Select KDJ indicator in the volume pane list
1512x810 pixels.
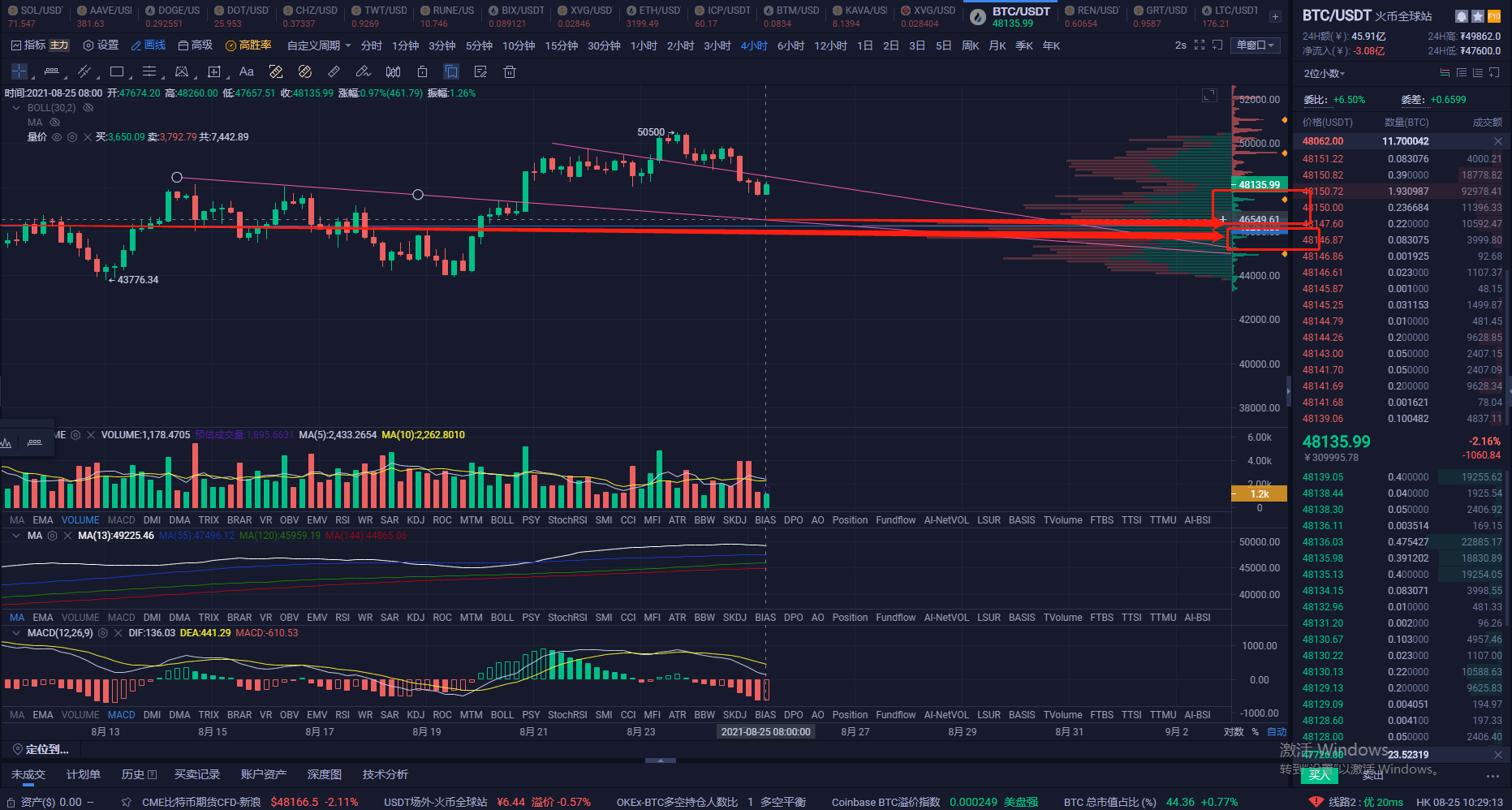416,520
